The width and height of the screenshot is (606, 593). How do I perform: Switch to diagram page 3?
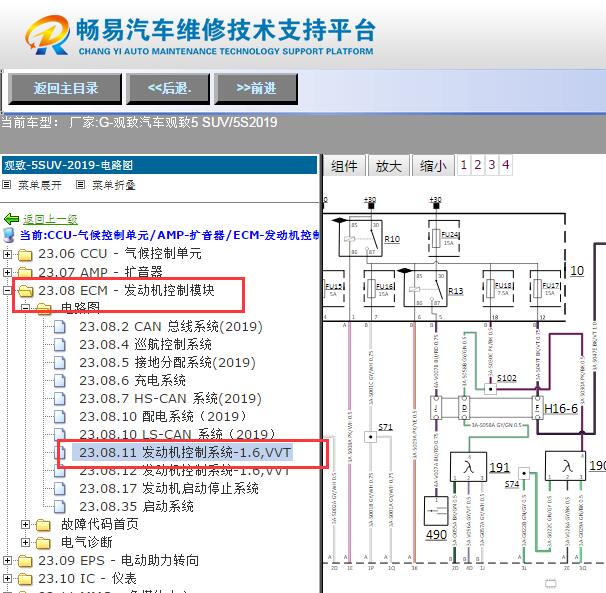[491, 165]
